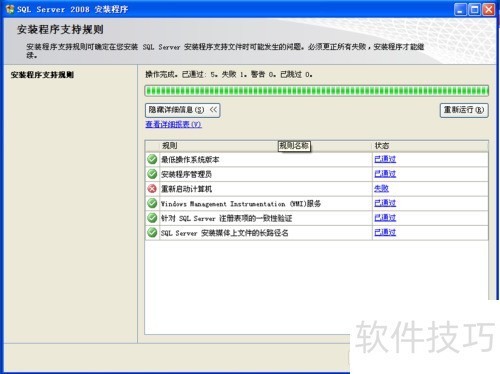
Task: Click red failed icon for 重新启动计算机
Action: (152, 189)
